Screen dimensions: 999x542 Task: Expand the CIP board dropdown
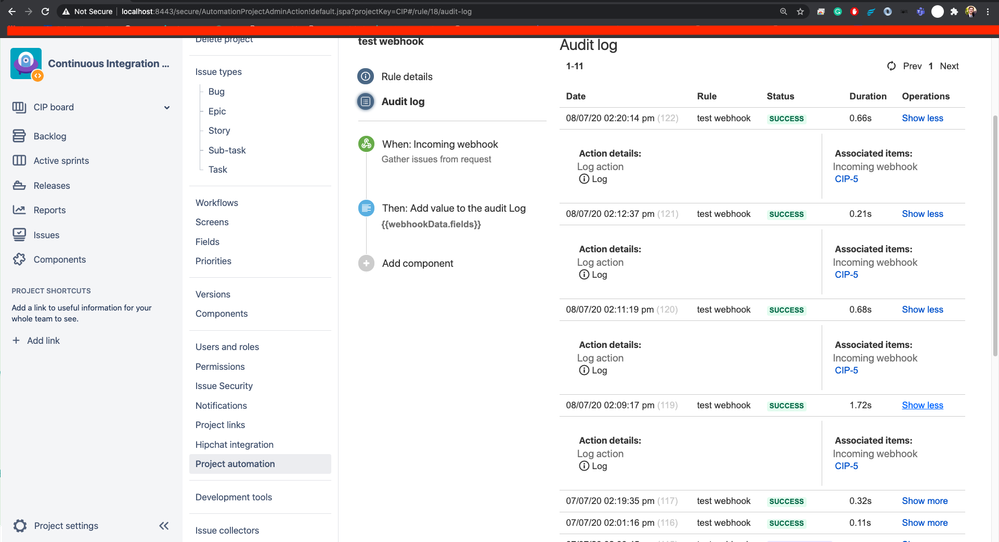[167, 107]
